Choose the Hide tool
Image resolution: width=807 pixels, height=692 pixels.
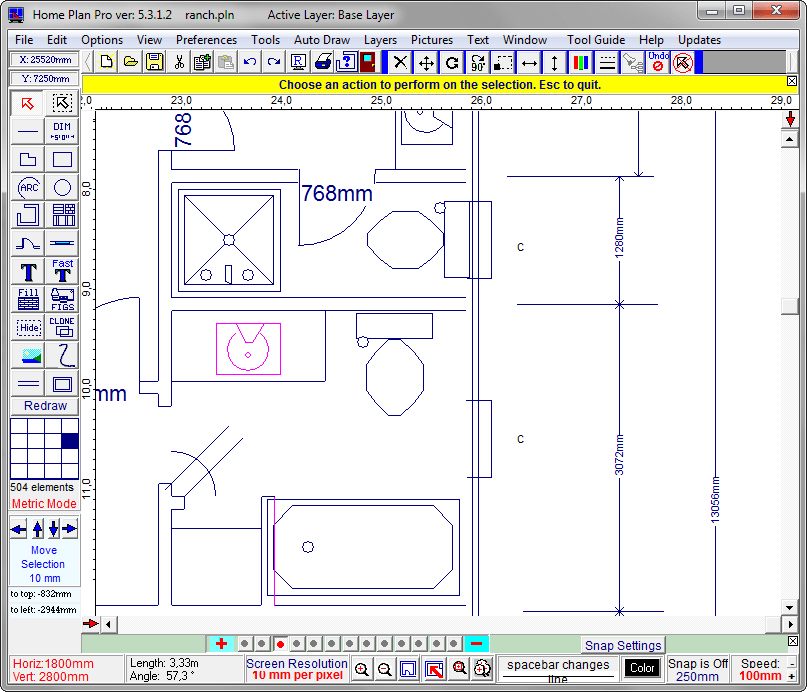point(28,327)
